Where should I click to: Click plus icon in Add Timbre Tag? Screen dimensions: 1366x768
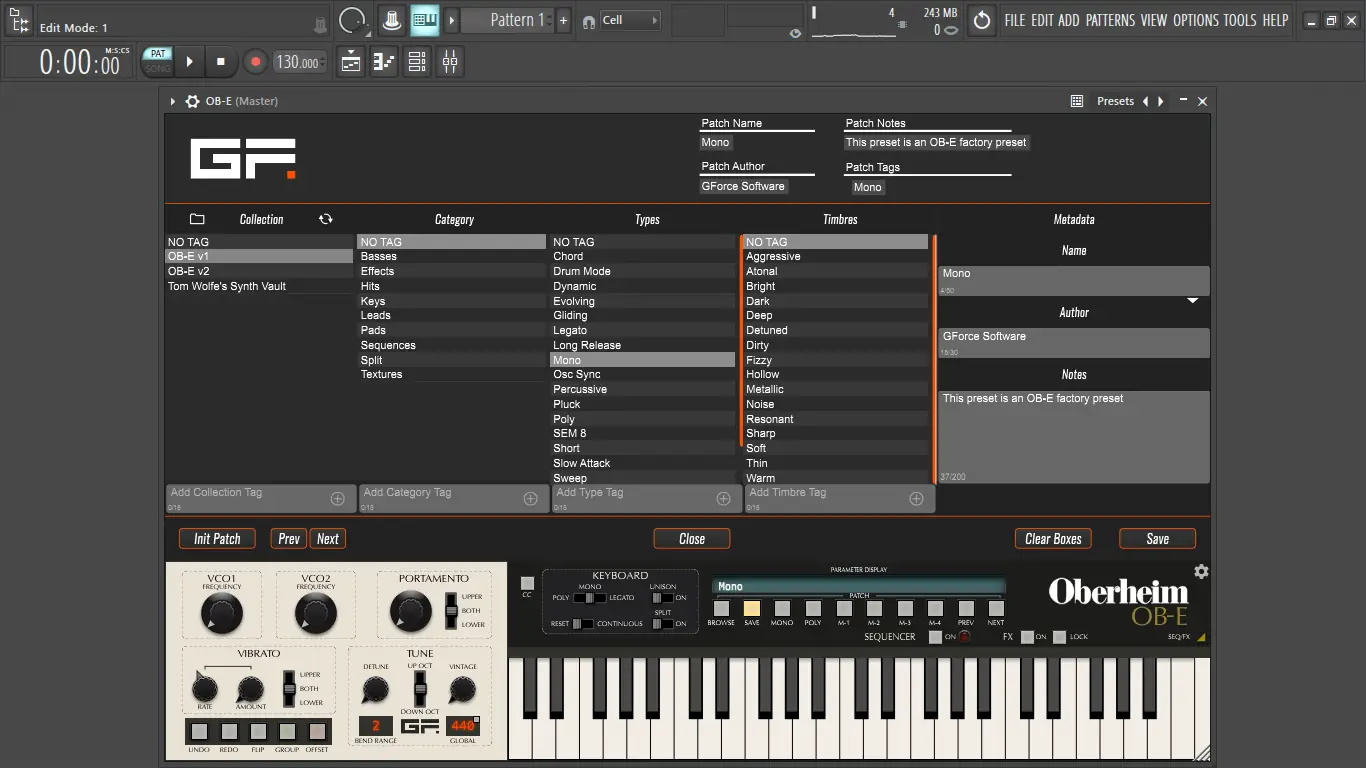(x=916, y=498)
